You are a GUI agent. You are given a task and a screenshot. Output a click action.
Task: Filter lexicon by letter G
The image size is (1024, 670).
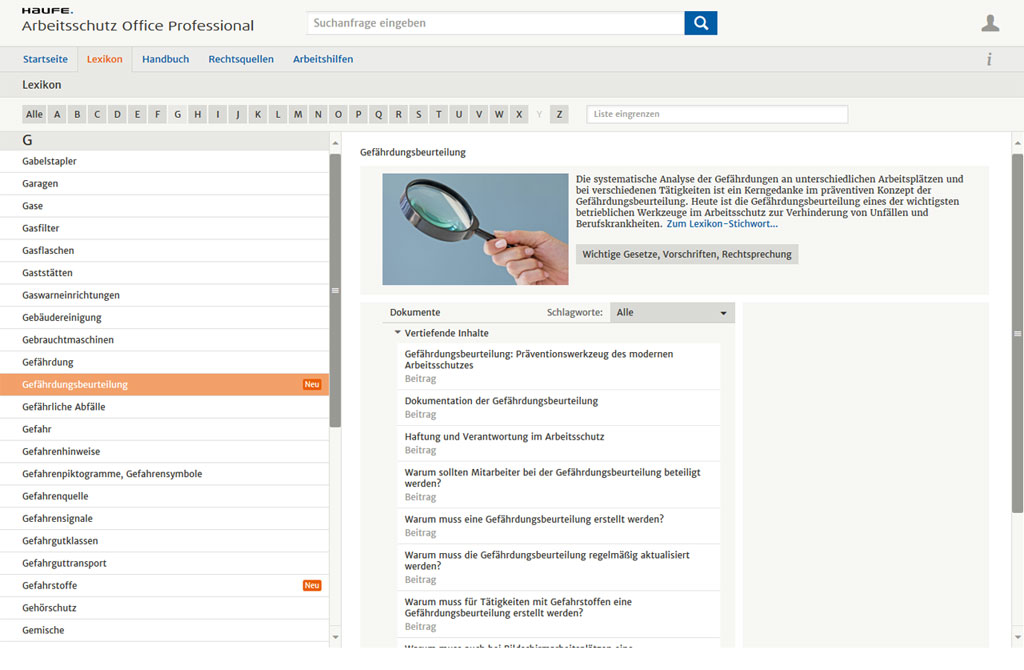[x=178, y=114]
